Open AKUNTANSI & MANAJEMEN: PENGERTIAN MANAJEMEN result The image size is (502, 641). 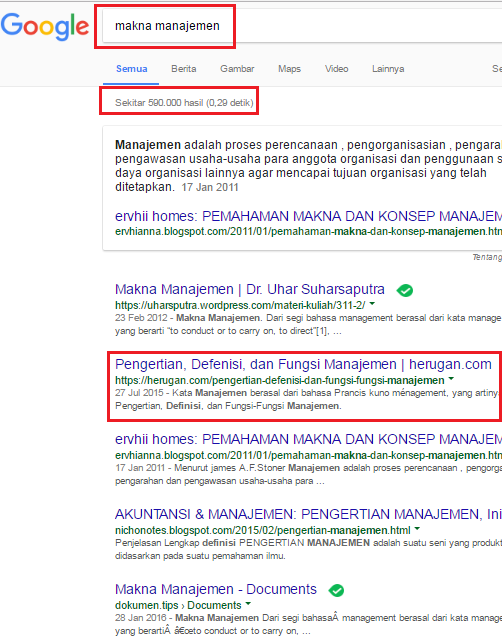pyautogui.click(x=308, y=514)
